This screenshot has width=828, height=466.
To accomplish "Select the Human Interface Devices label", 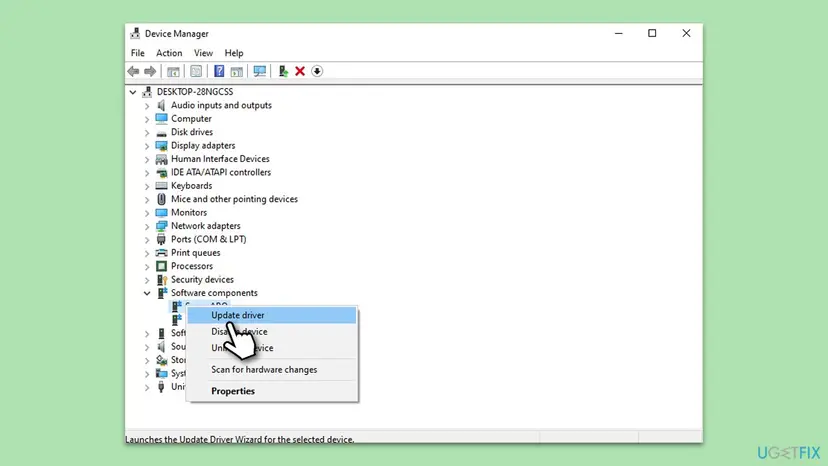I will (x=220, y=159).
